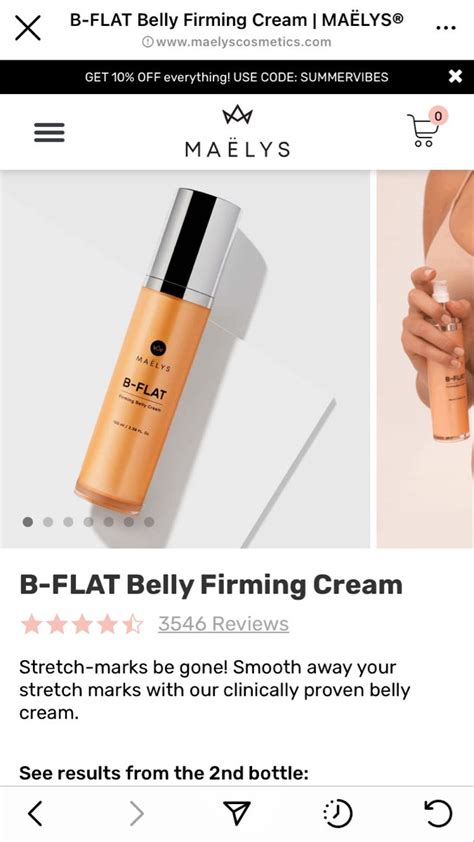The width and height of the screenshot is (474, 842).
Task: Open the 3546 Reviews link
Action: [223, 624]
